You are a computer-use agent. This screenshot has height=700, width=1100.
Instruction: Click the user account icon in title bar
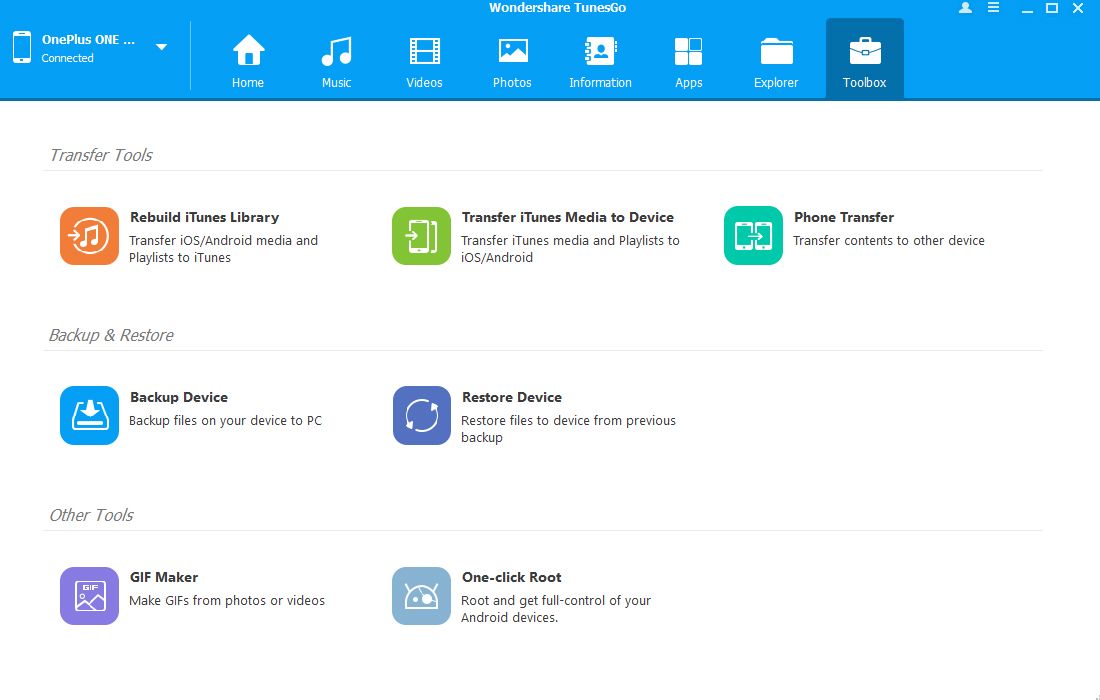(965, 8)
